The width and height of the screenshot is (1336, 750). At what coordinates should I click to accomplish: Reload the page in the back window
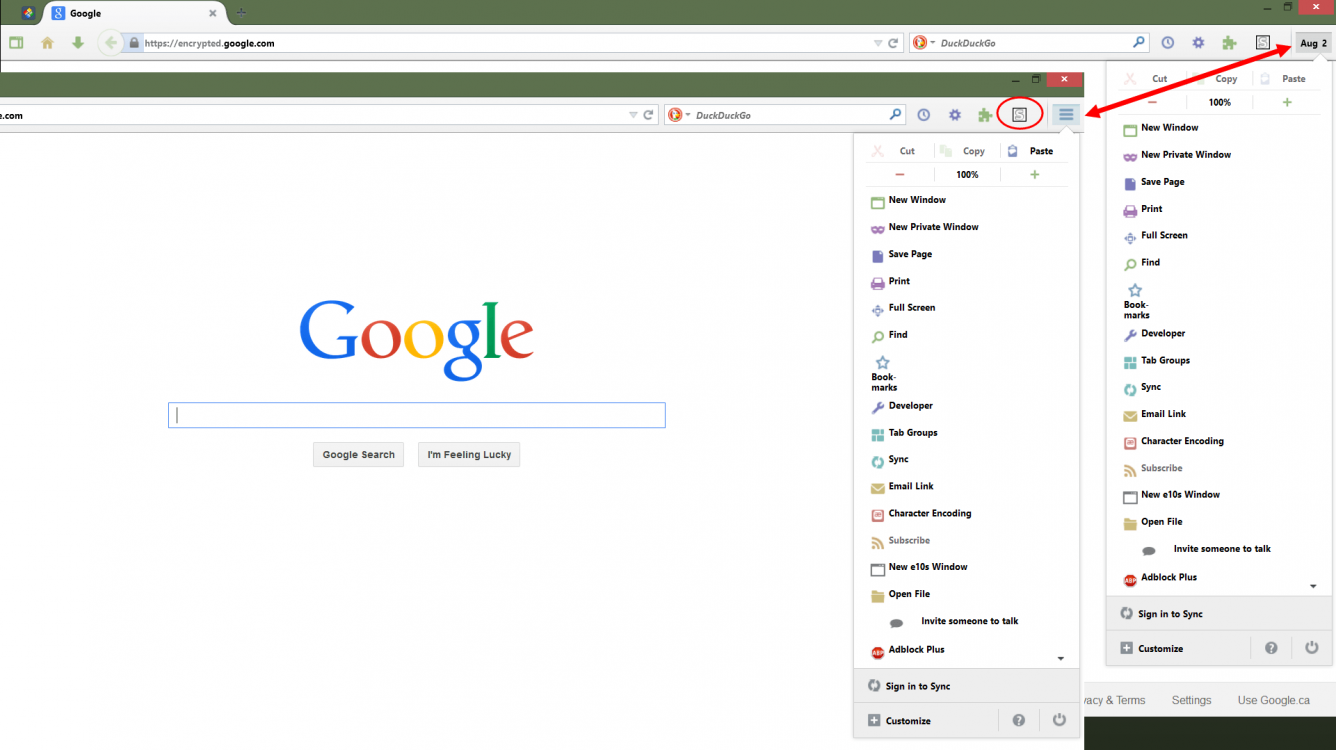[893, 43]
